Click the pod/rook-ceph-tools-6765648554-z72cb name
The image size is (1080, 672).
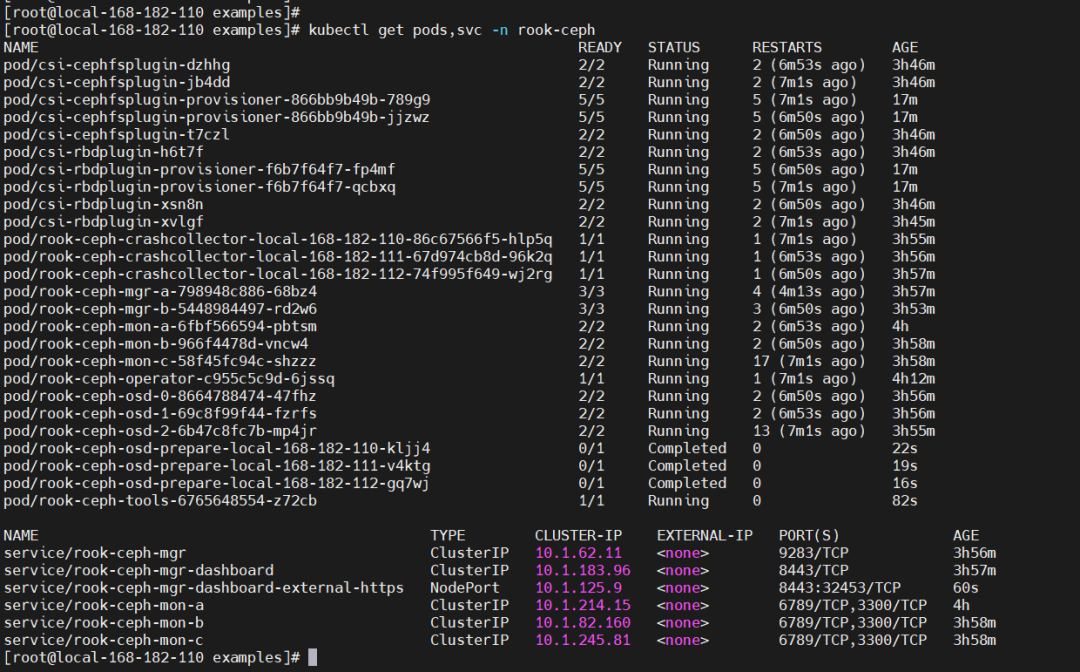pyautogui.click(x=160, y=501)
